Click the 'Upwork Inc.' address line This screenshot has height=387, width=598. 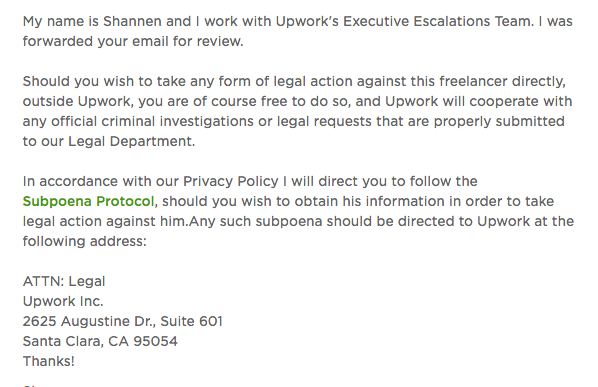(x=63, y=301)
